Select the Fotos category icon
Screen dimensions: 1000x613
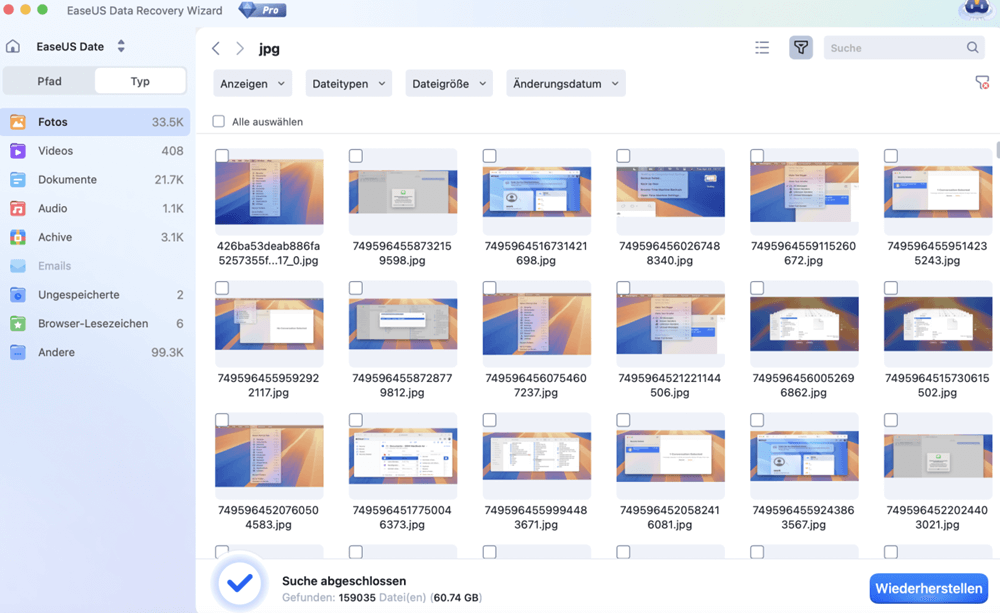coord(18,121)
